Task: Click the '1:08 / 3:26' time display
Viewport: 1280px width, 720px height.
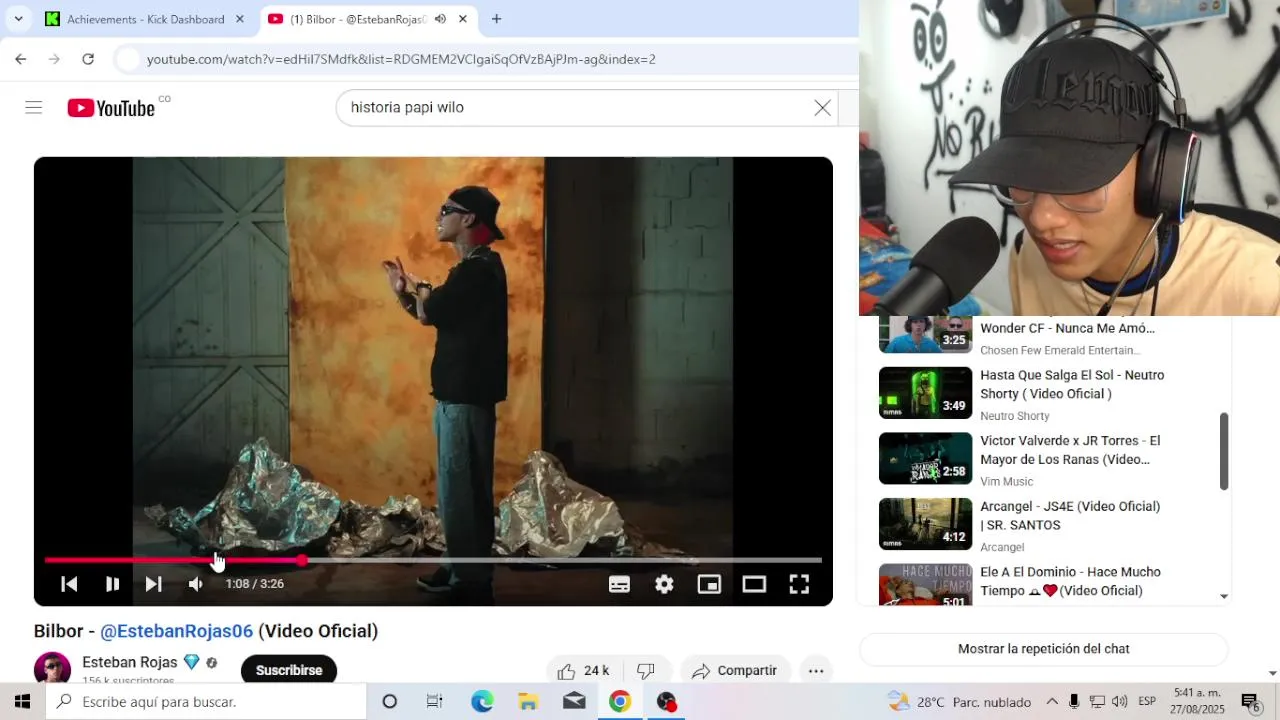Action: [x=254, y=584]
